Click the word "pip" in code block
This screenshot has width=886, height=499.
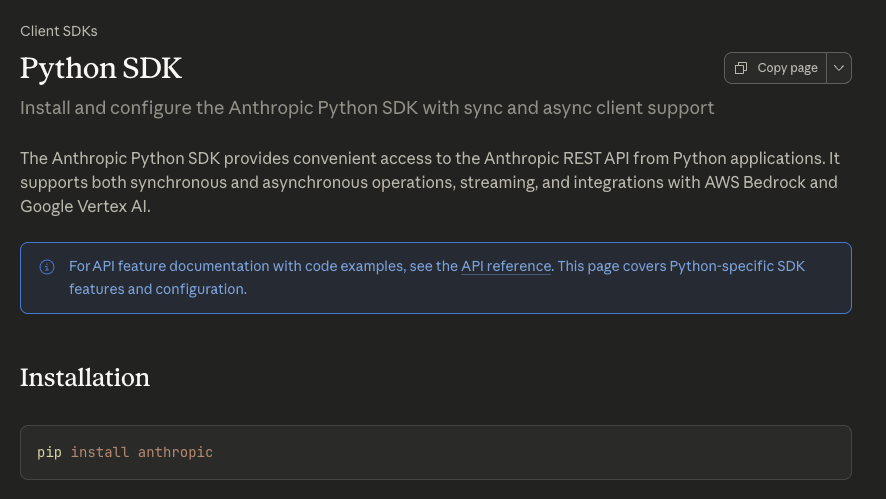click(49, 452)
